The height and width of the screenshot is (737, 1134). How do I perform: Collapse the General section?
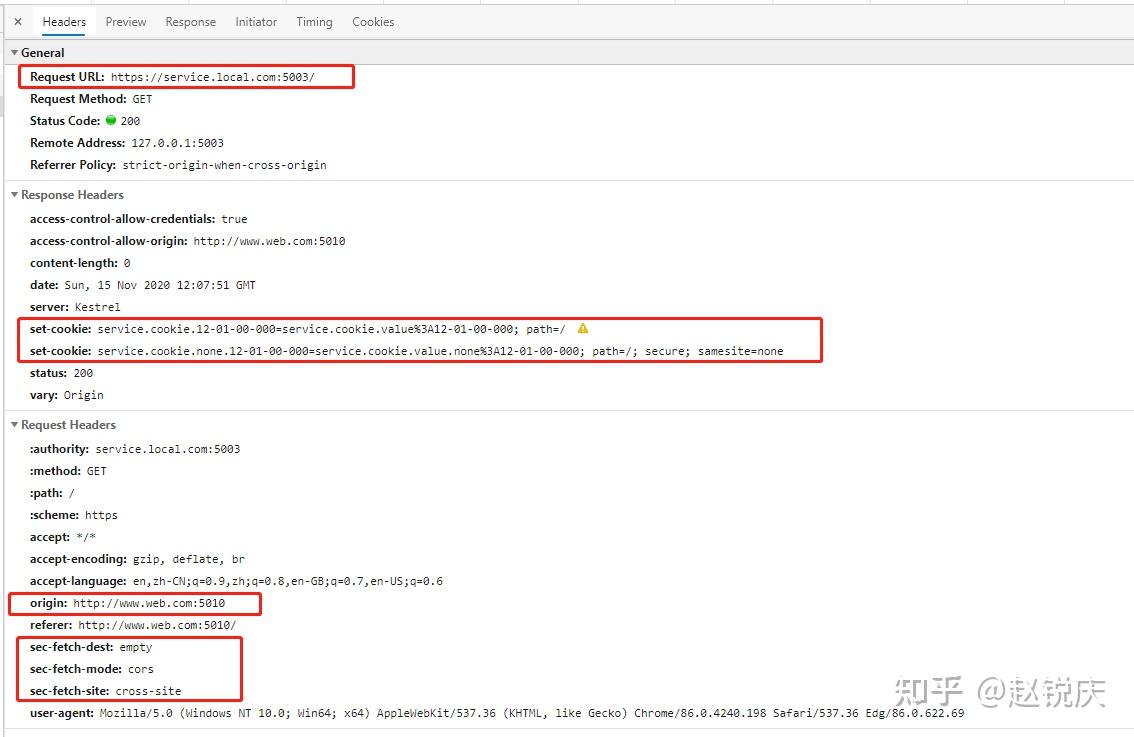[x=13, y=52]
